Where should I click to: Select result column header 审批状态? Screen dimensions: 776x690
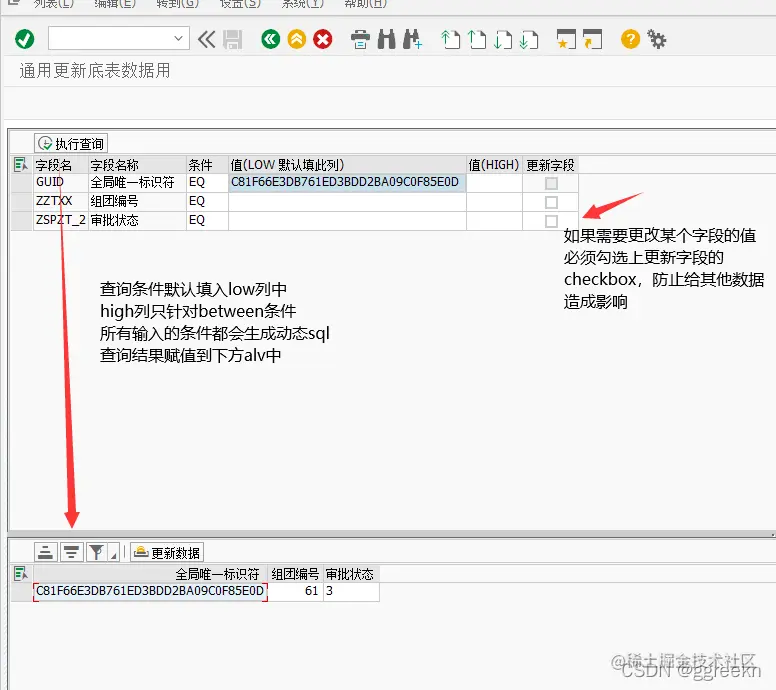tap(351, 574)
